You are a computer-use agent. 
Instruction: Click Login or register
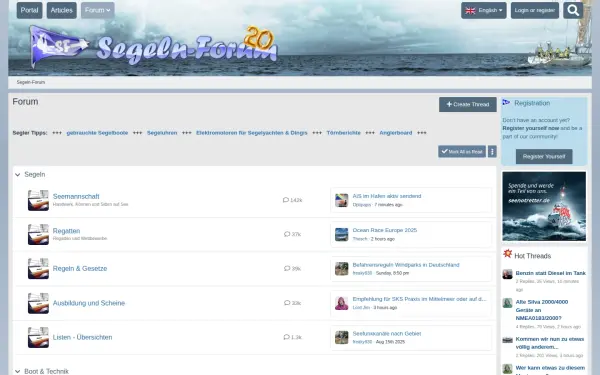535,10
